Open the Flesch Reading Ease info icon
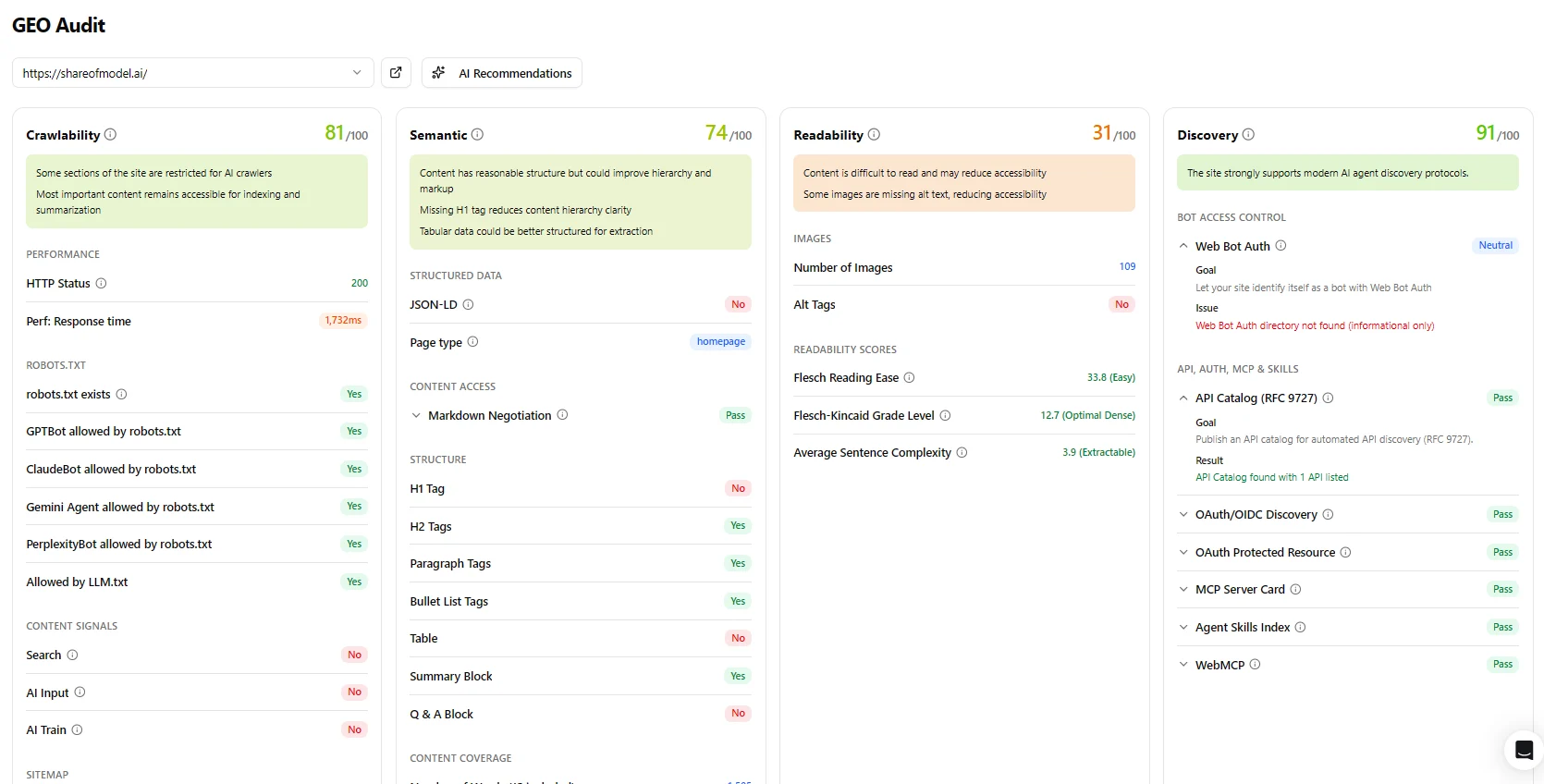 [x=909, y=378]
